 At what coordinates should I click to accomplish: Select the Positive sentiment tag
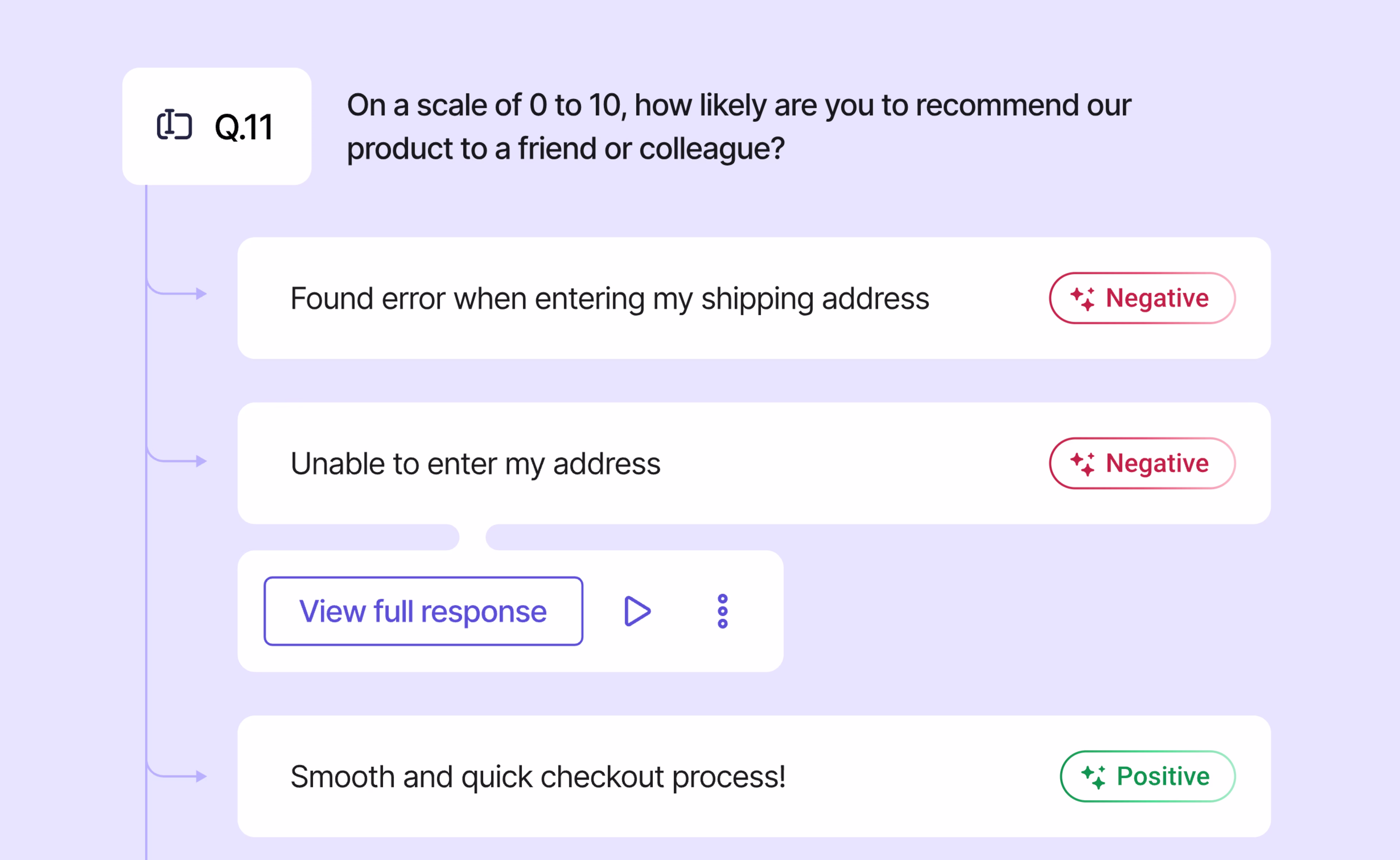[x=1148, y=777]
